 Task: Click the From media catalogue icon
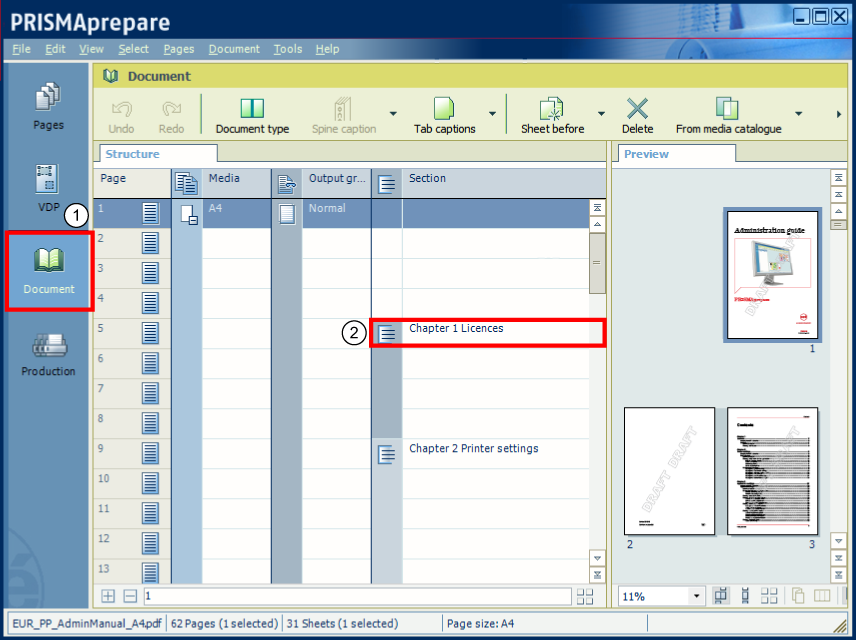click(727, 109)
